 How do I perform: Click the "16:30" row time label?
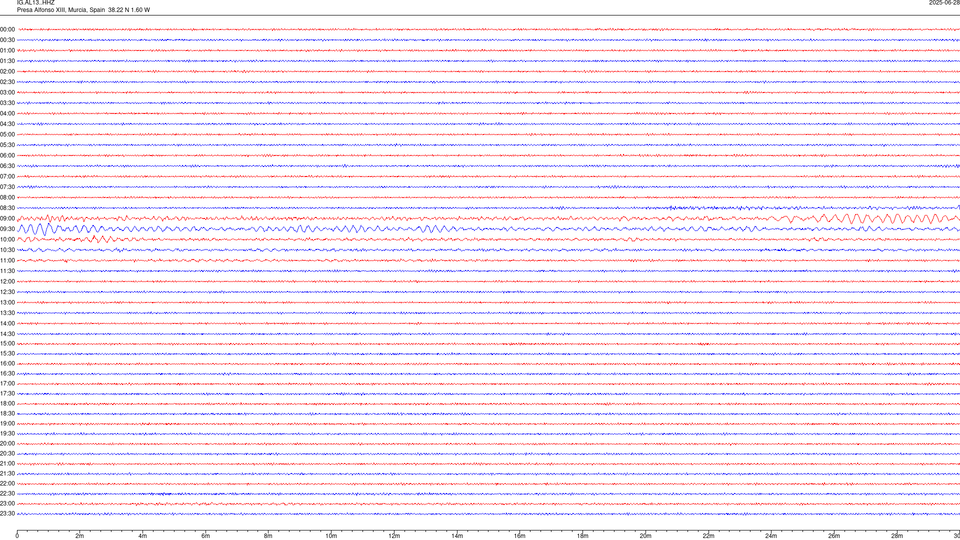click(x=7, y=373)
